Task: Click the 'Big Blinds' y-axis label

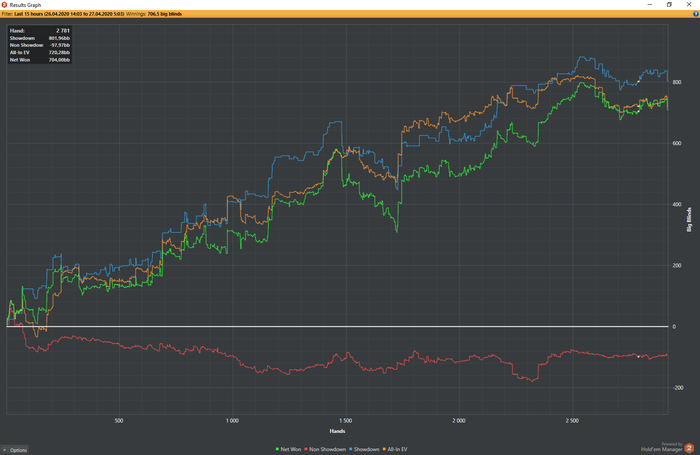Action: tap(689, 219)
